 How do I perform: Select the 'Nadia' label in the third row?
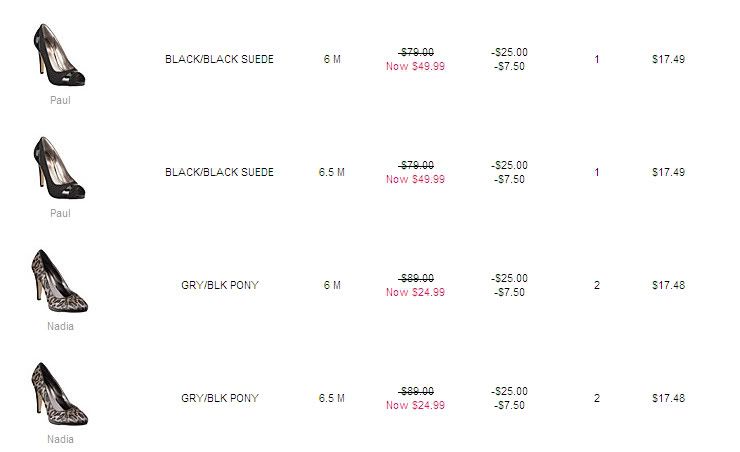tap(60, 326)
